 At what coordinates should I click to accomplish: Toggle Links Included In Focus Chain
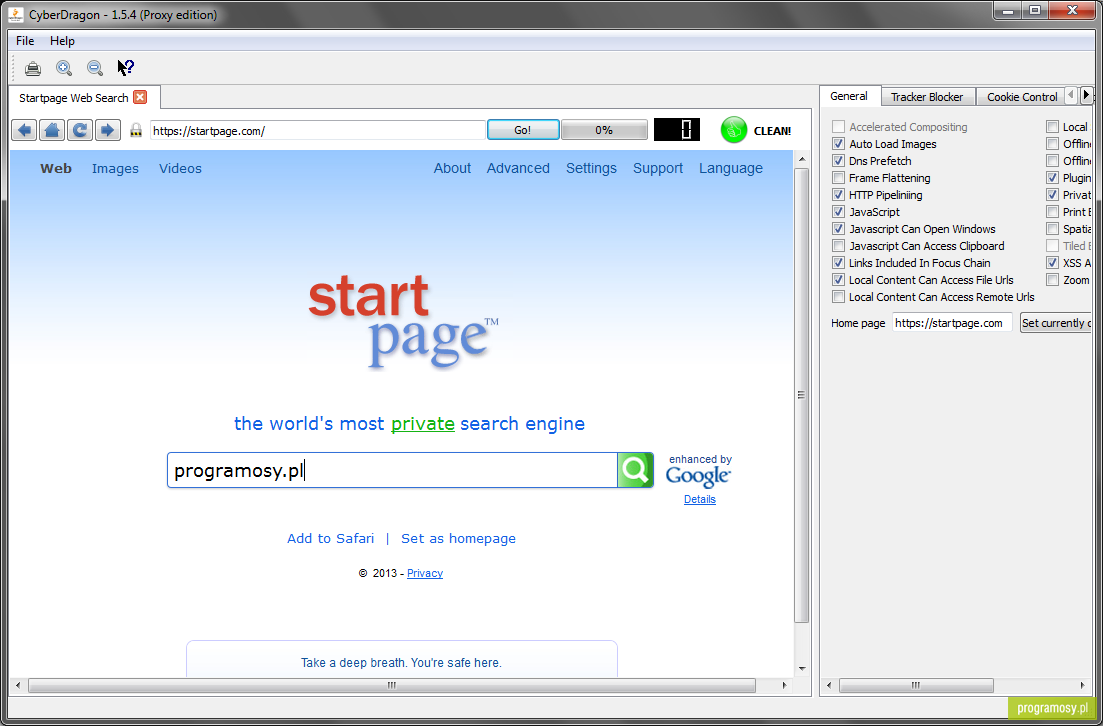[x=838, y=262]
